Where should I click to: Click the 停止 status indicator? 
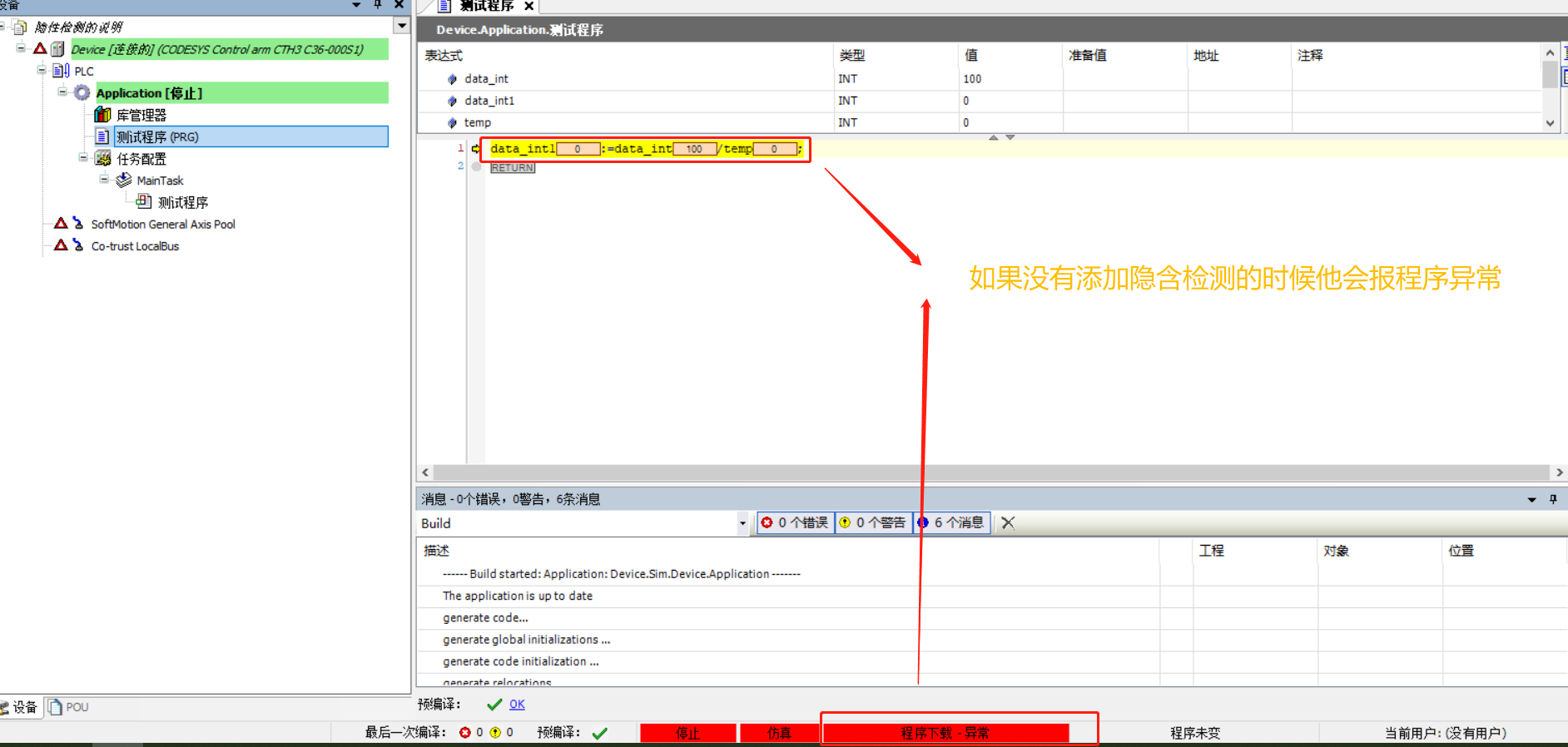pyautogui.click(x=687, y=733)
